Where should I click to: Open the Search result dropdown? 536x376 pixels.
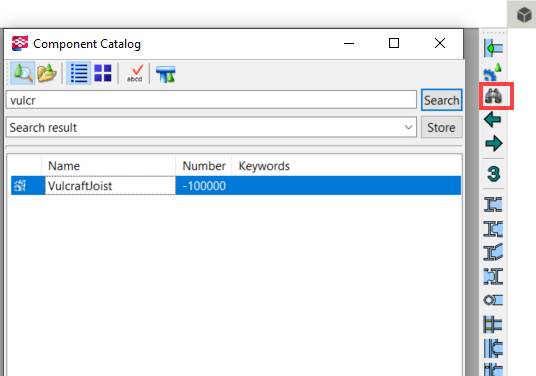point(211,127)
